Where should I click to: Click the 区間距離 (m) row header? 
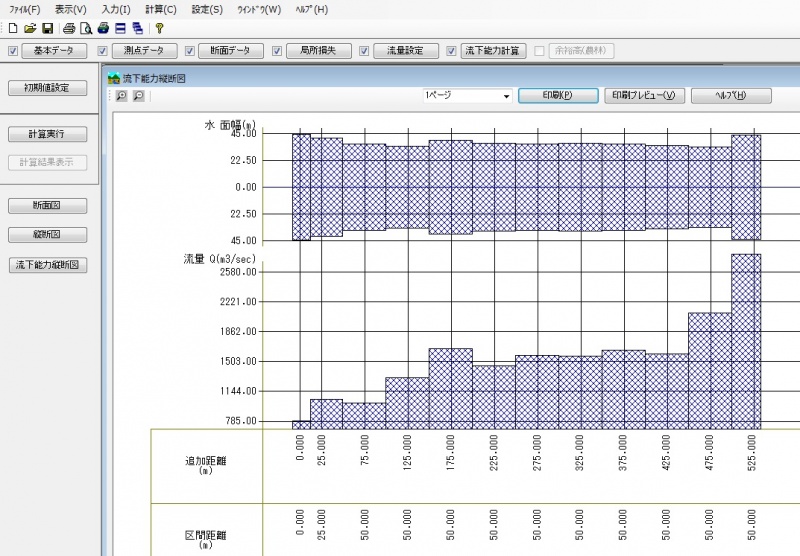point(206,539)
